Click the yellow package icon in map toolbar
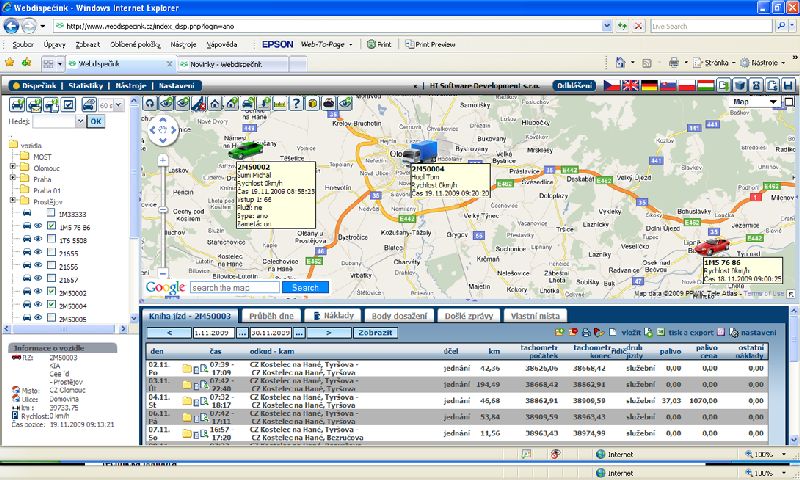 click(312, 104)
